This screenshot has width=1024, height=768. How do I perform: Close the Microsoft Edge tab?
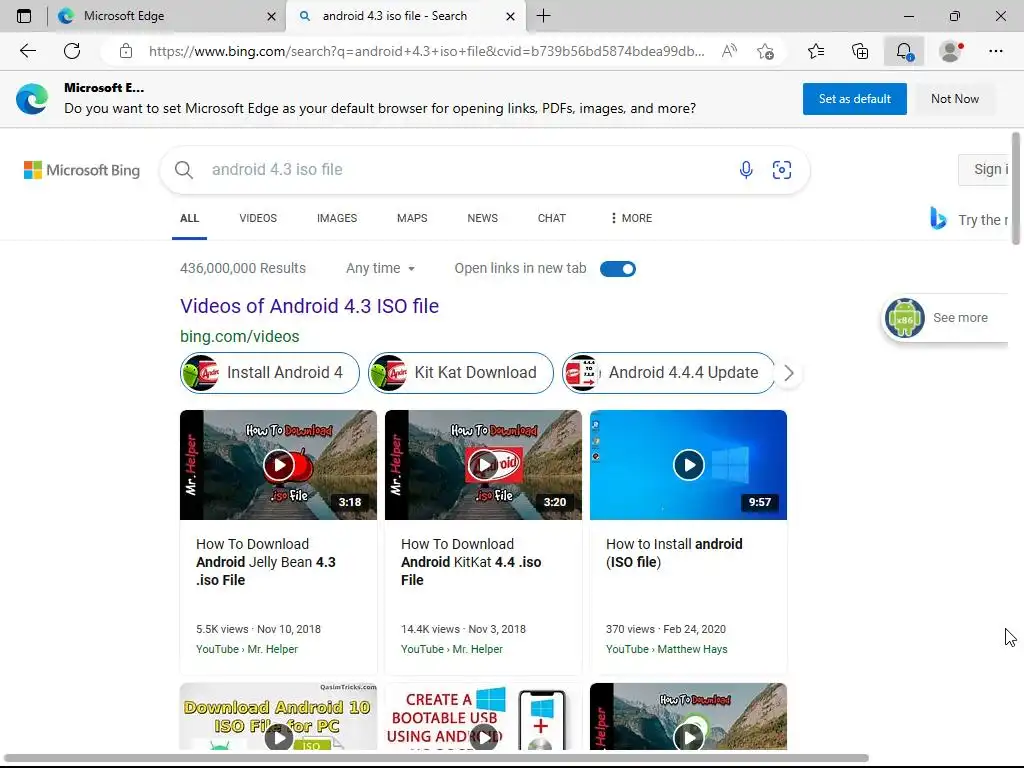click(272, 16)
